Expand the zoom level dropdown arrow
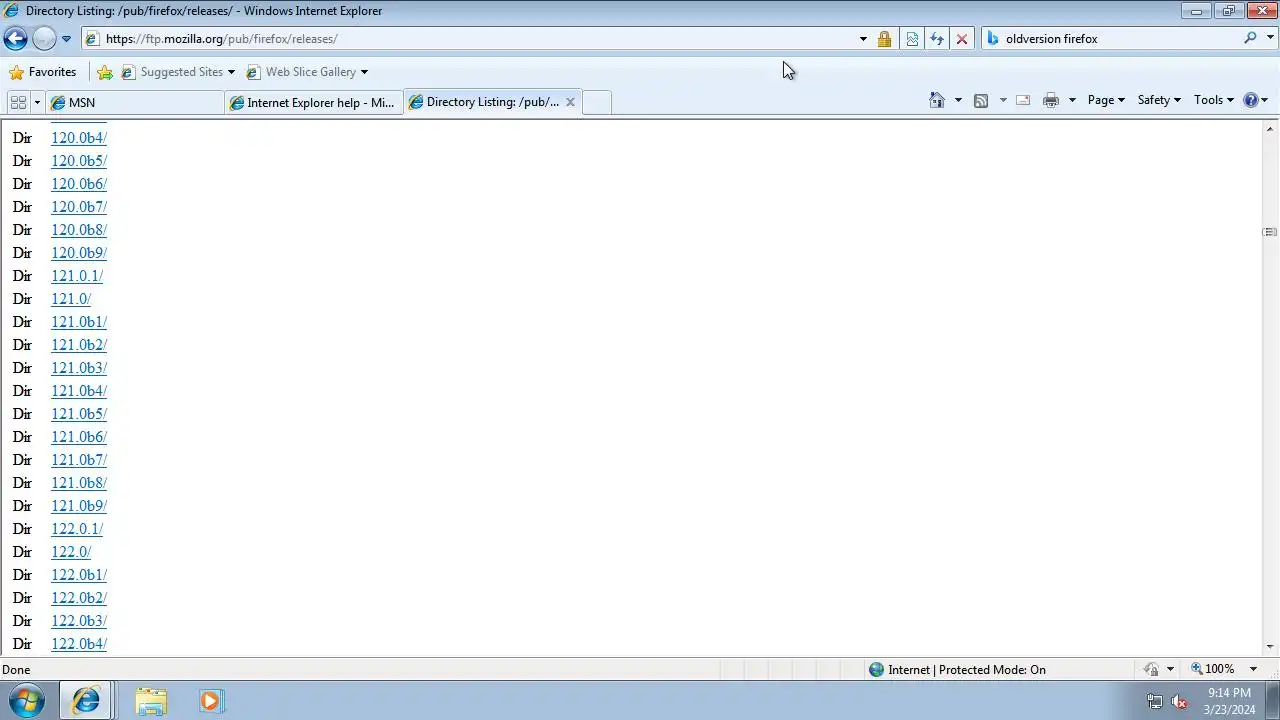The height and width of the screenshot is (720, 1280). click(x=1253, y=669)
